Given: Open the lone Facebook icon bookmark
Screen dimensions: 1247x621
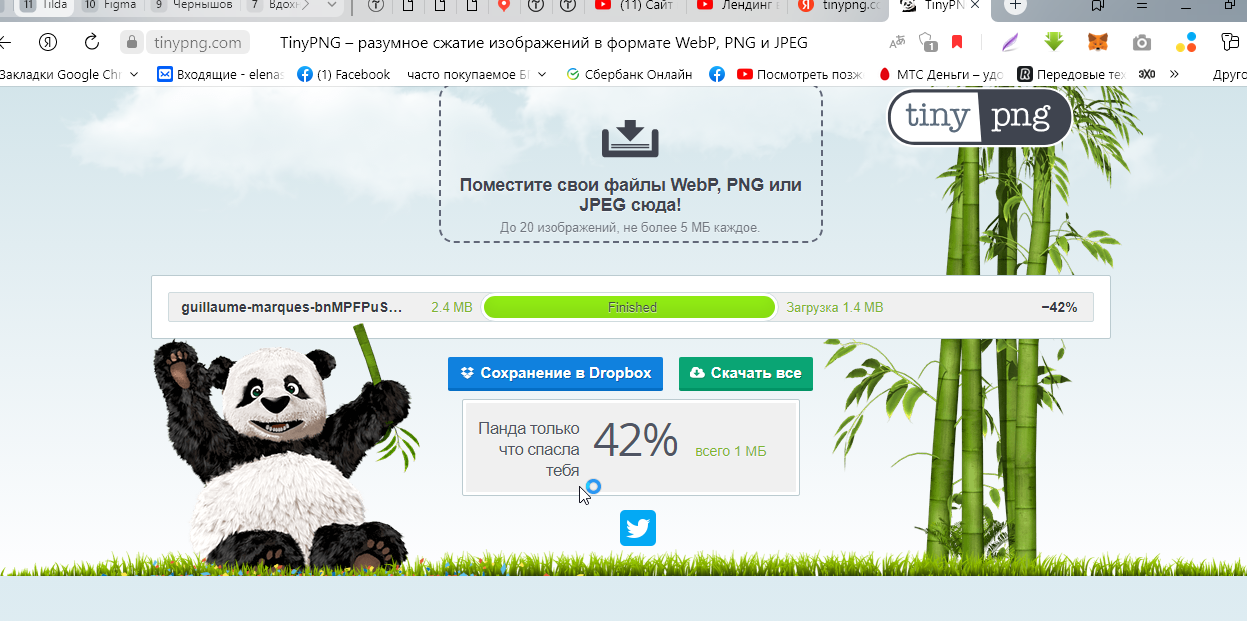Looking at the screenshot, I should click(716, 74).
